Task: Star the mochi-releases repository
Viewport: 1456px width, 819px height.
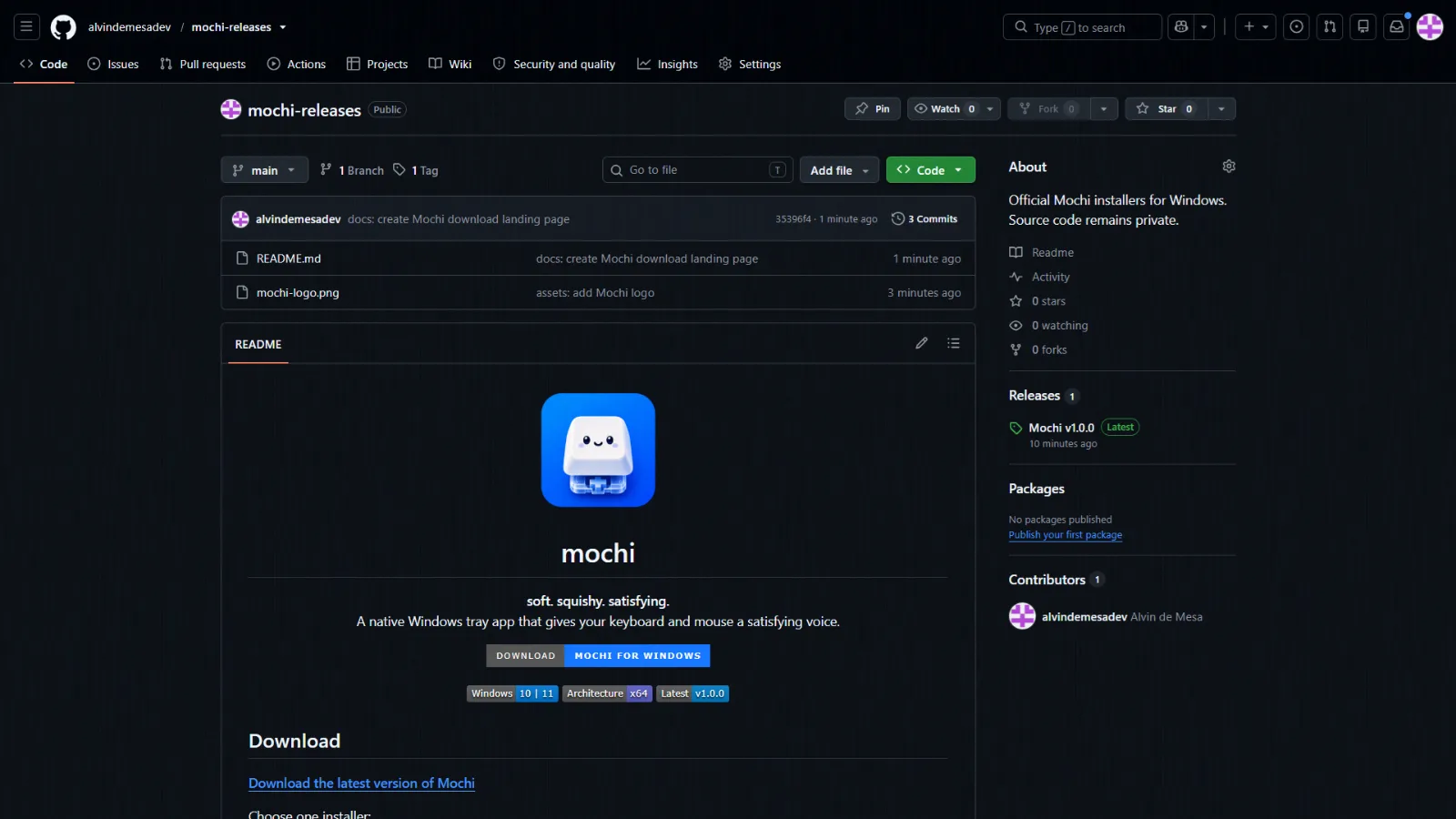Action: pos(1166,108)
